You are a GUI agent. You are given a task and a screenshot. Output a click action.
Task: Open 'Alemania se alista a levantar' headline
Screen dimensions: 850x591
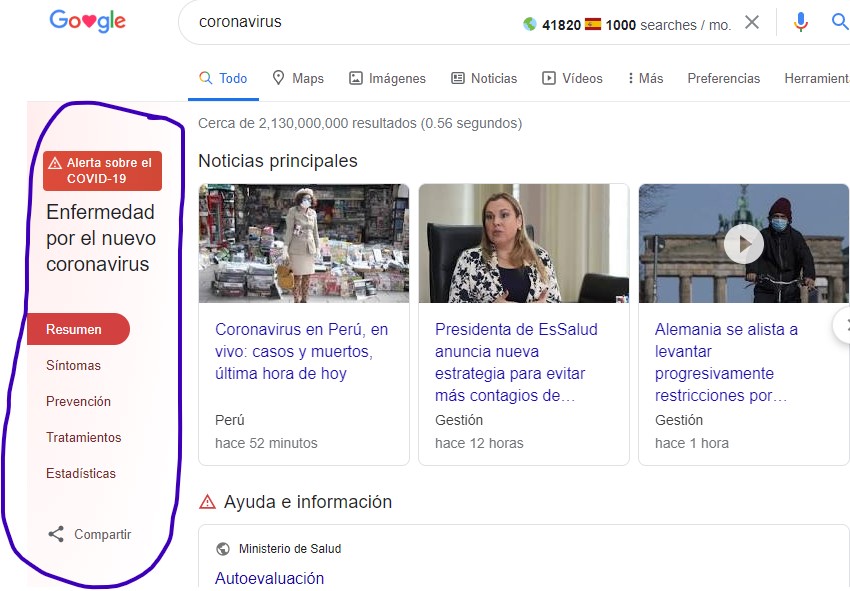point(726,362)
